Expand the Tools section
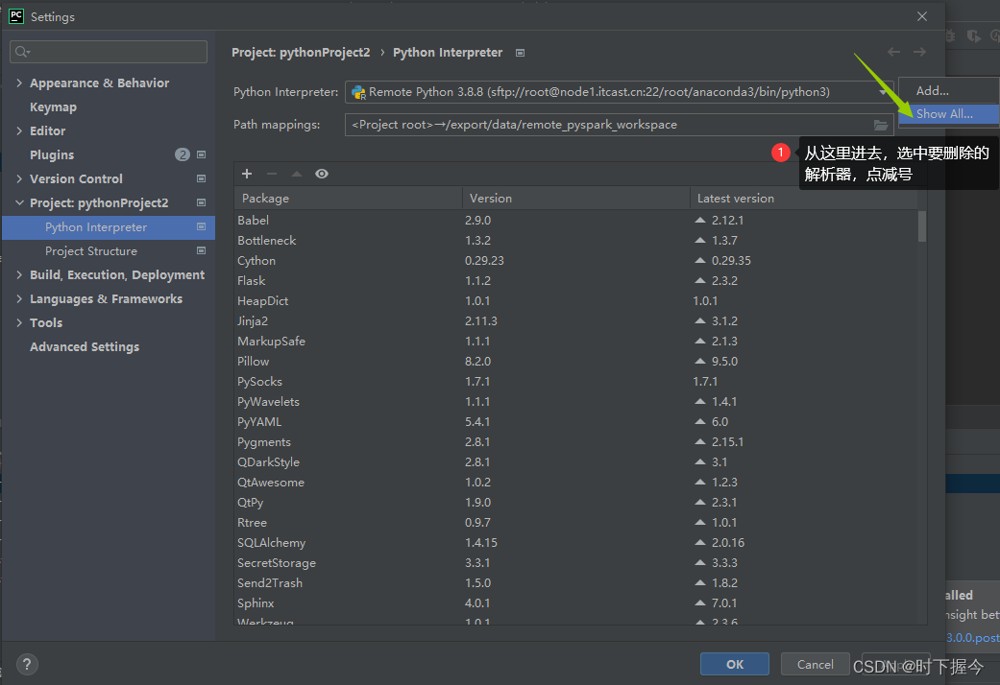1000x685 pixels. click(x=19, y=323)
